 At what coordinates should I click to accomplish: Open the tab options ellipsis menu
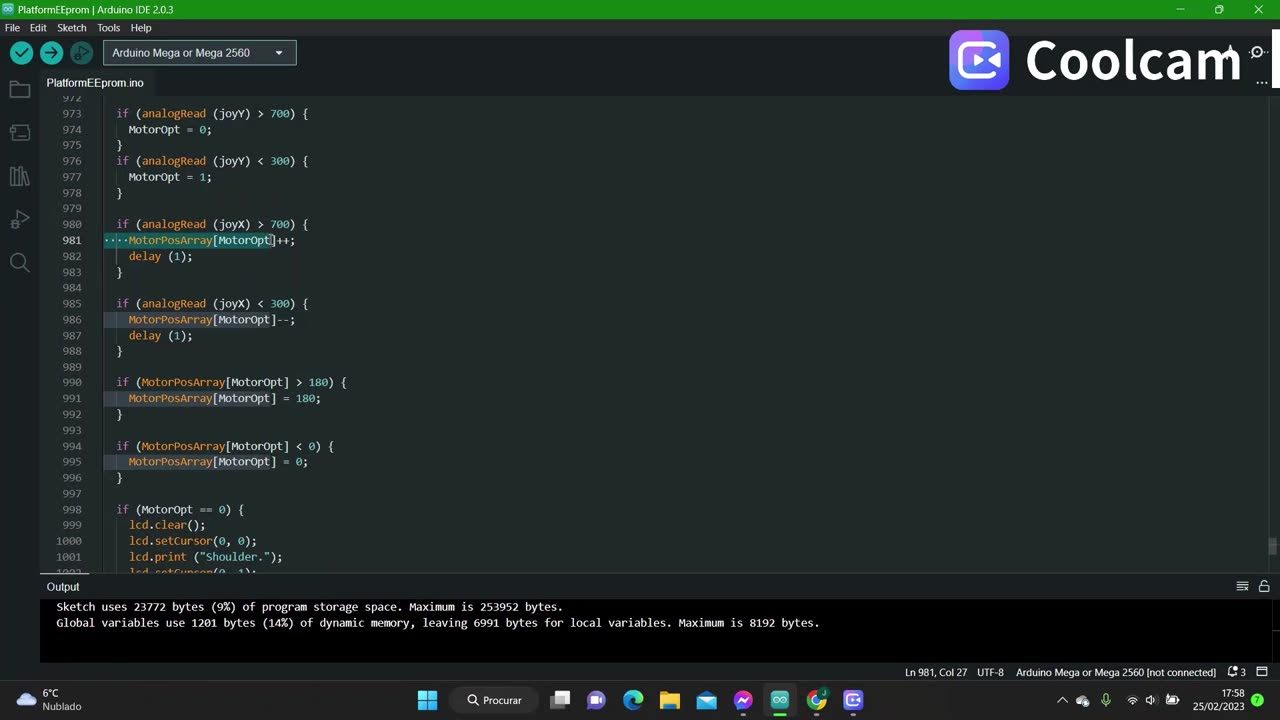(1262, 83)
